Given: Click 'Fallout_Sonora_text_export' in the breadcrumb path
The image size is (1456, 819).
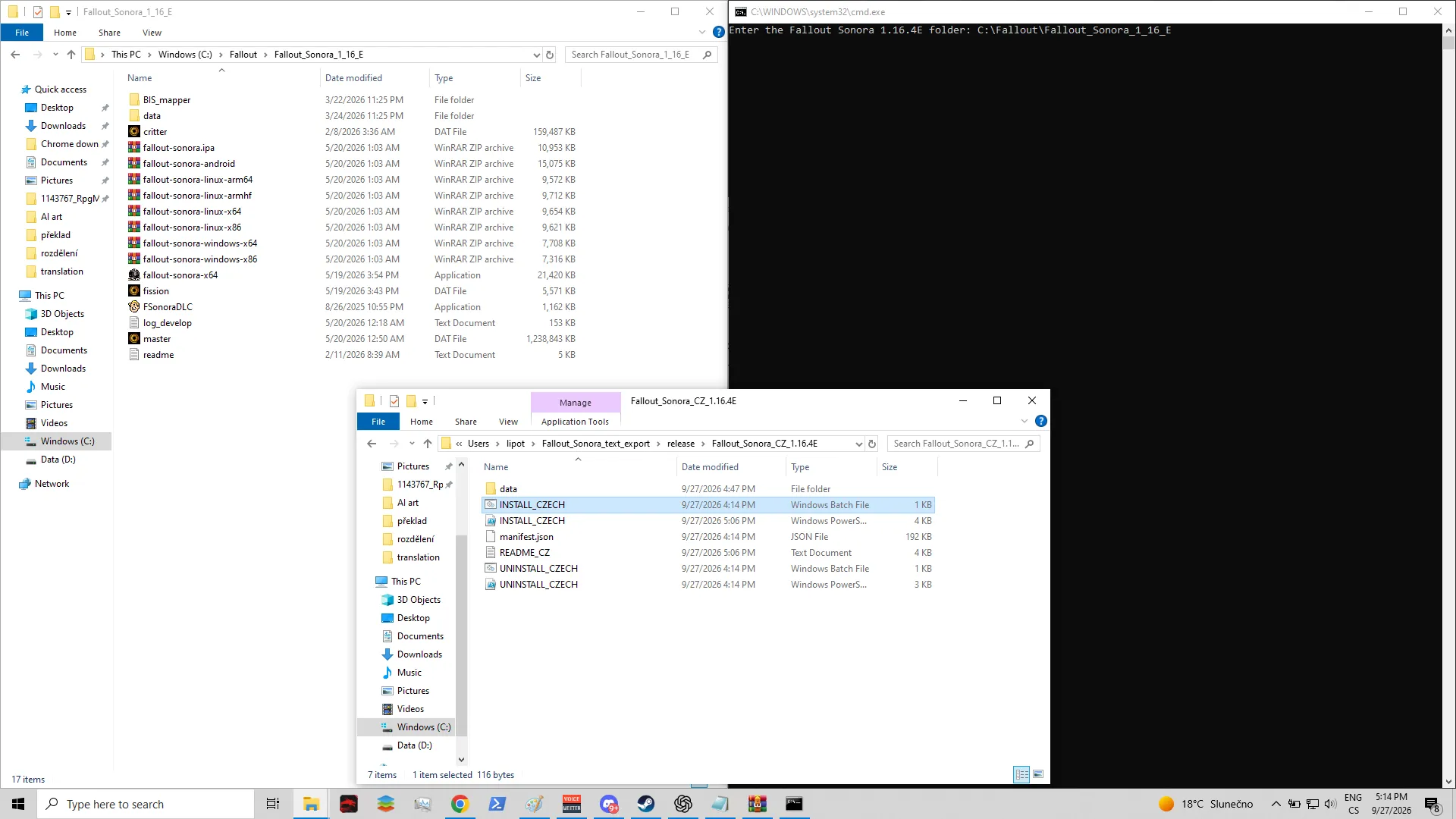Looking at the screenshot, I should pyautogui.click(x=596, y=444).
